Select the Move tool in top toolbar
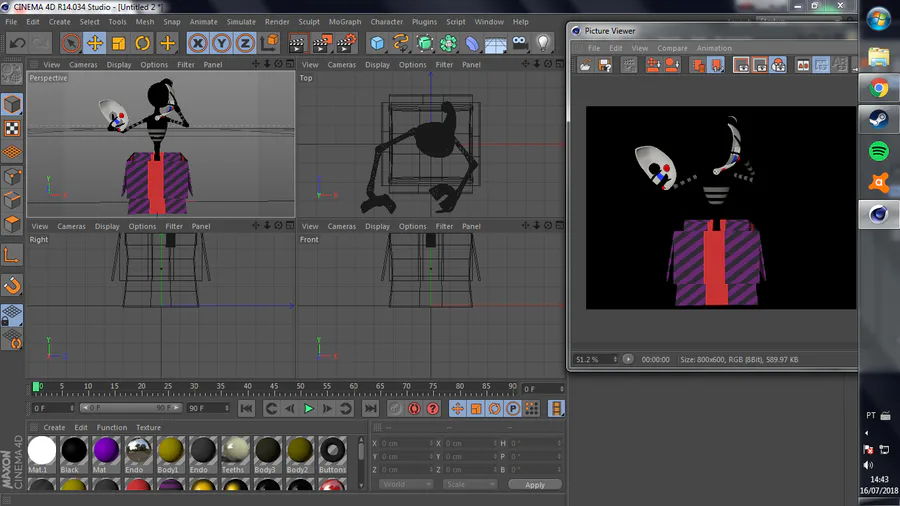Screen dimensions: 900x506 (x=95, y=43)
